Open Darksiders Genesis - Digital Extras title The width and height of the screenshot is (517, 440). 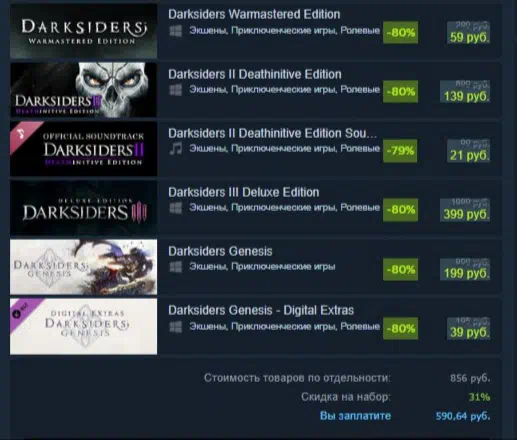[261, 310]
